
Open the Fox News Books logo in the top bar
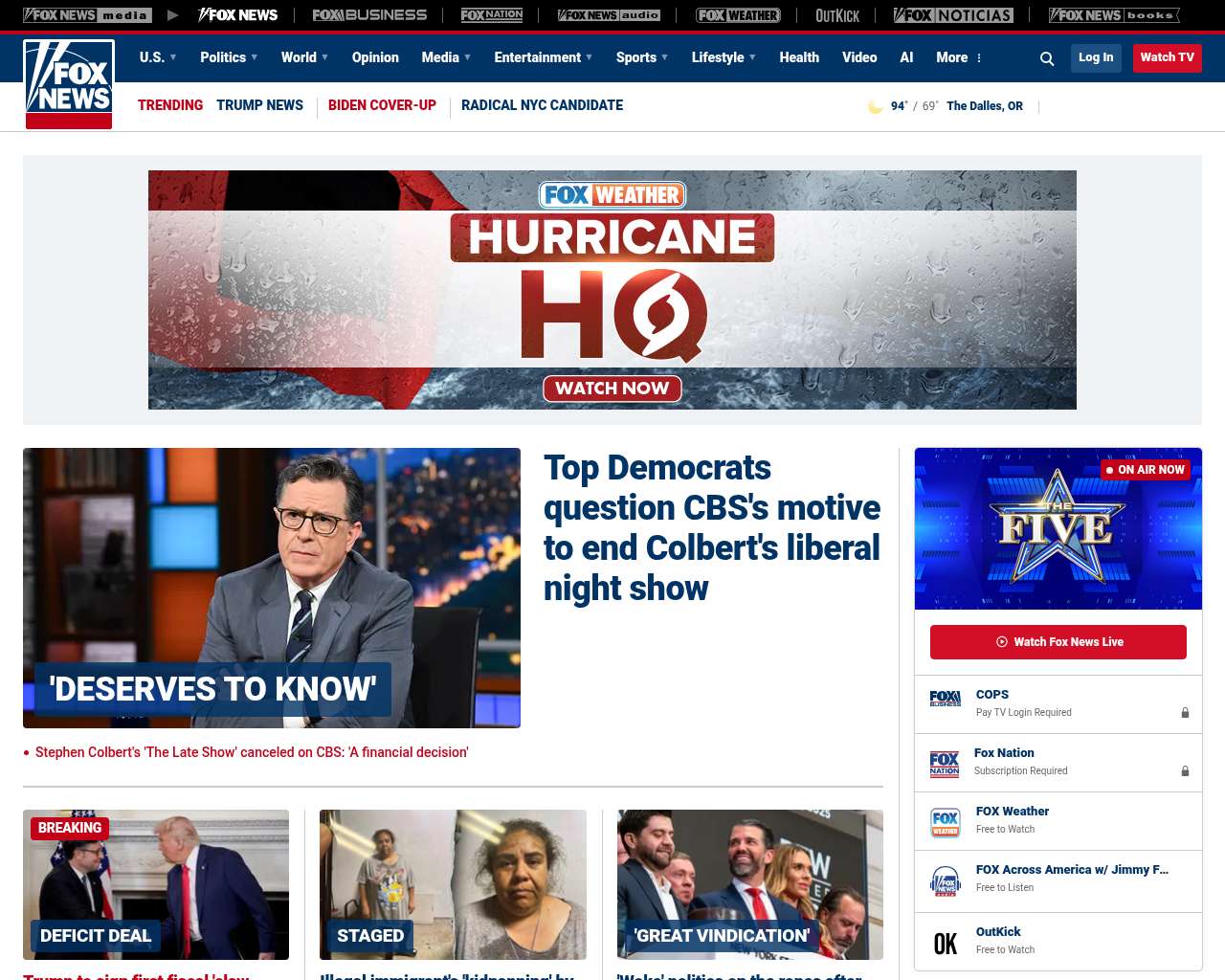1114,15
